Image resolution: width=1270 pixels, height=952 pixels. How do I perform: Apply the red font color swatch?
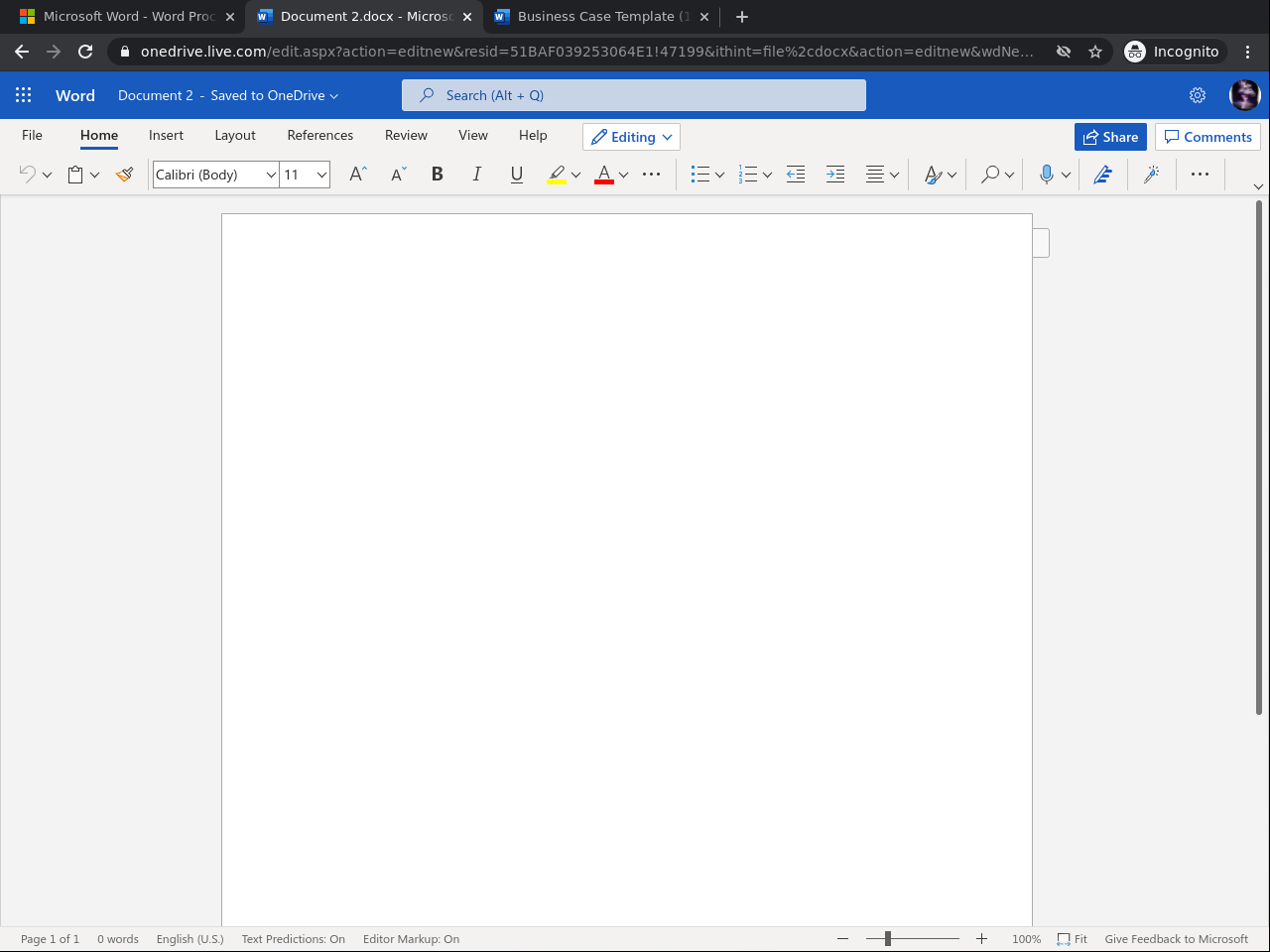(603, 175)
